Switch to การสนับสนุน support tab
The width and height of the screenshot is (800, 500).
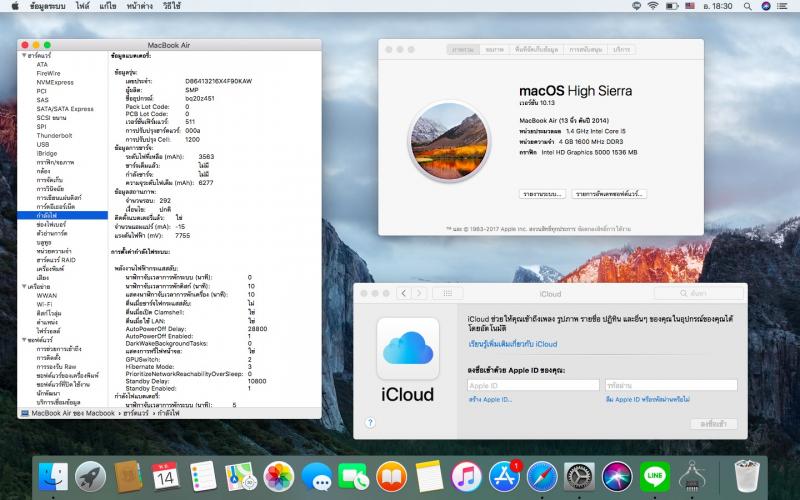pos(585,49)
